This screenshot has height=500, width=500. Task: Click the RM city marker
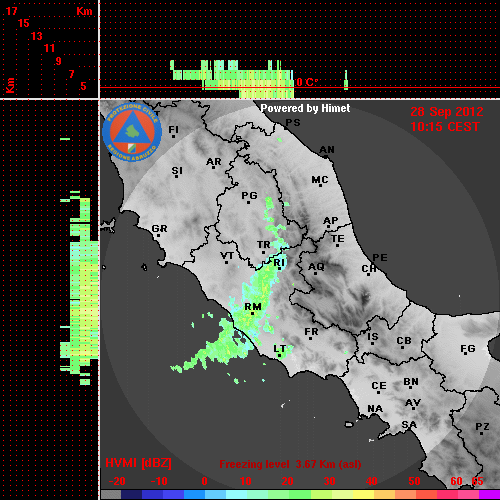point(252,314)
